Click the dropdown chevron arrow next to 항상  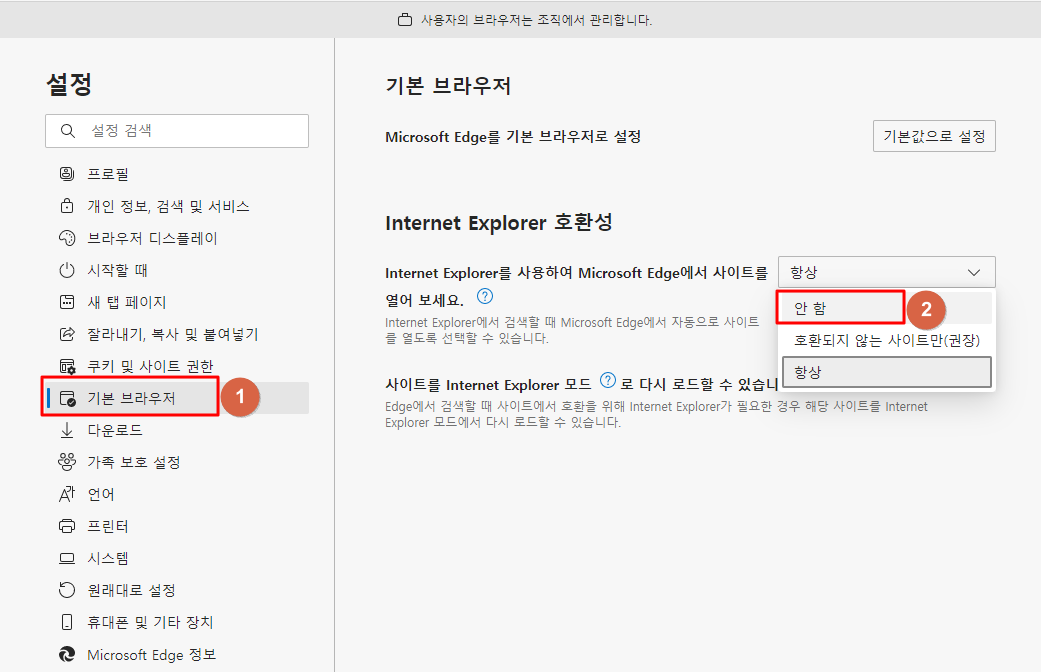(x=974, y=272)
